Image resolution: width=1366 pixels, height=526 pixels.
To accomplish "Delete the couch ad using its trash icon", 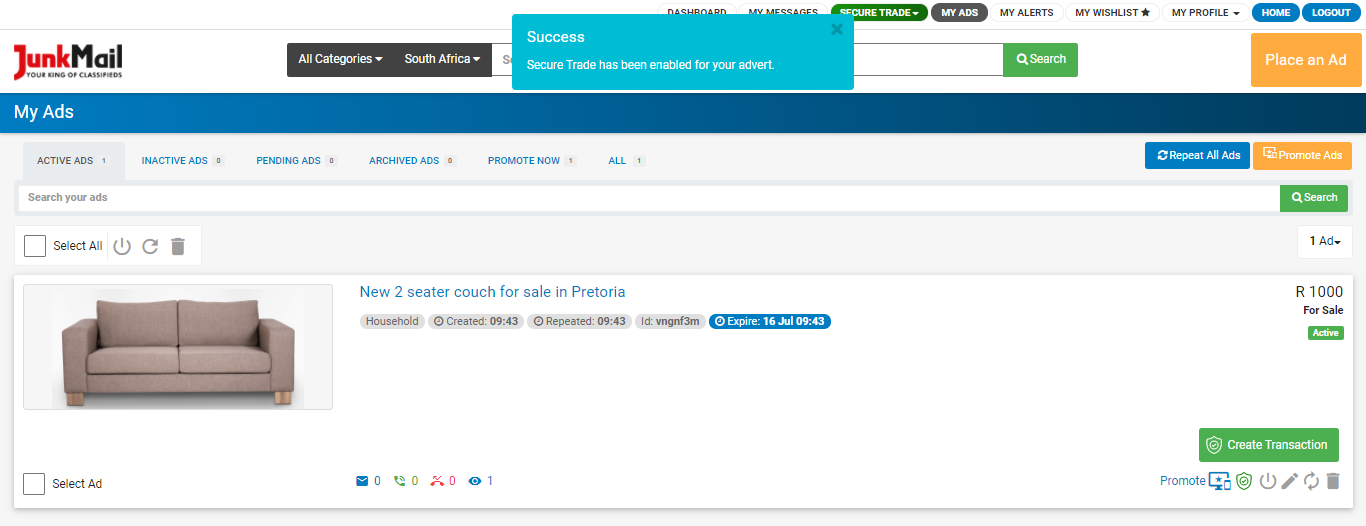I will [x=1332, y=481].
